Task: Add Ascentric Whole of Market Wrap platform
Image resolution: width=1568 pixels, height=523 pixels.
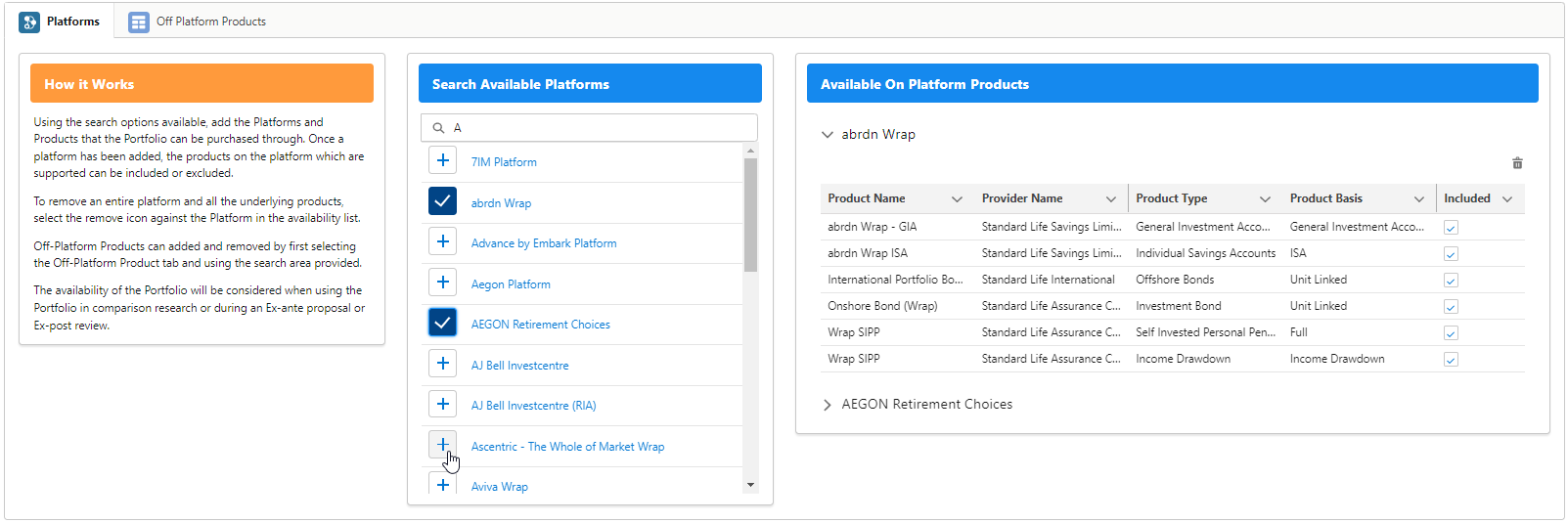Action: point(443,446)
